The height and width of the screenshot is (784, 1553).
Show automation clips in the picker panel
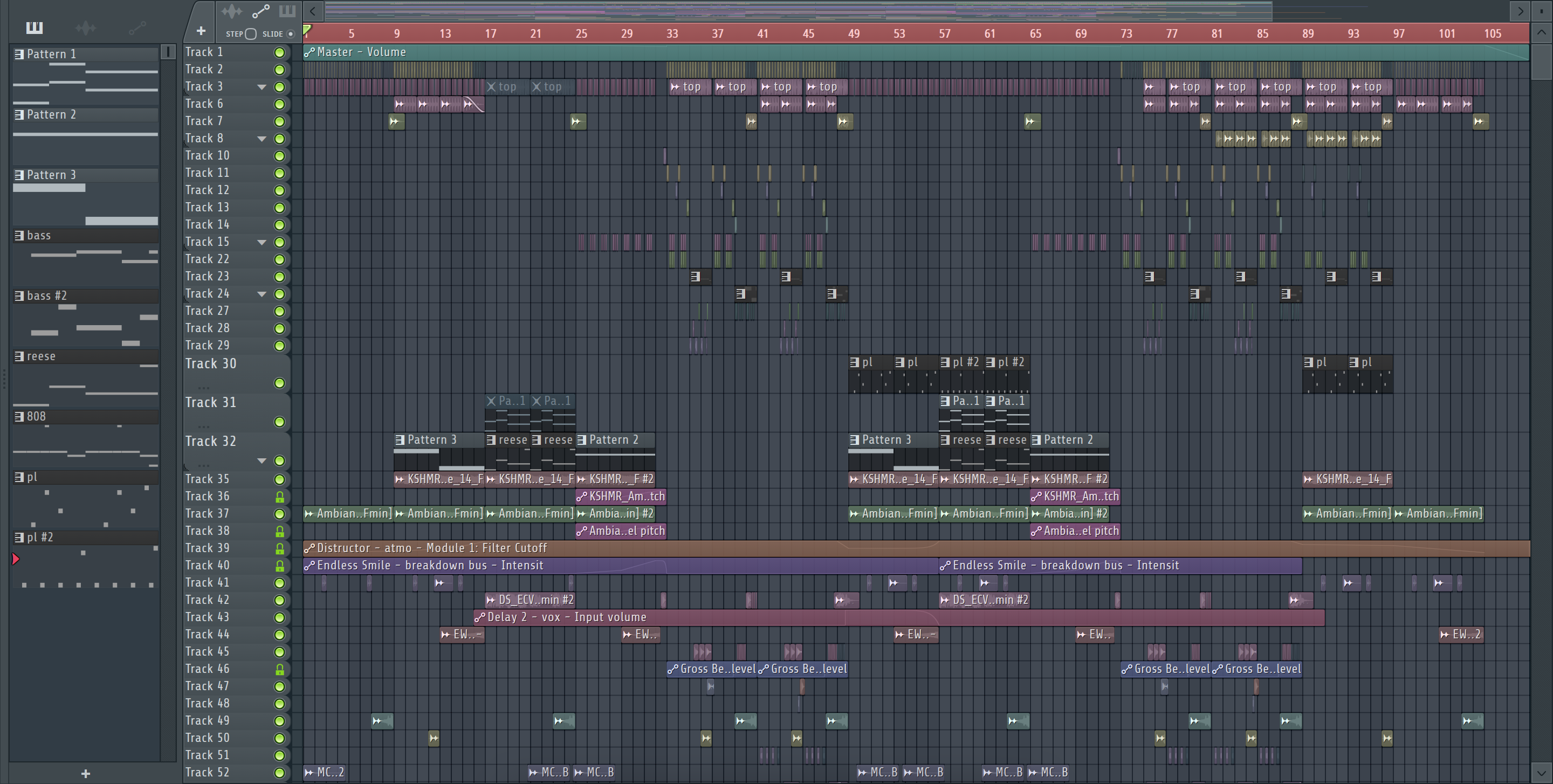(138, 27)
